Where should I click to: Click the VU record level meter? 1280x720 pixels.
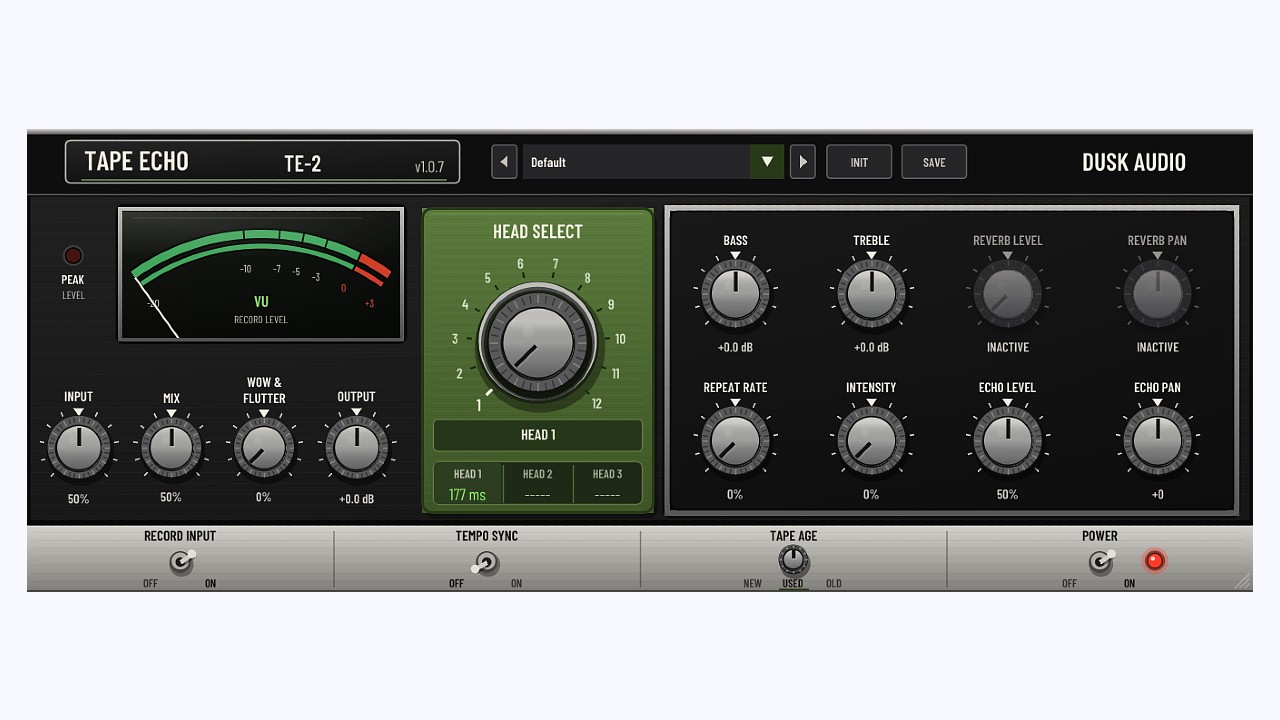coord(261,274)
